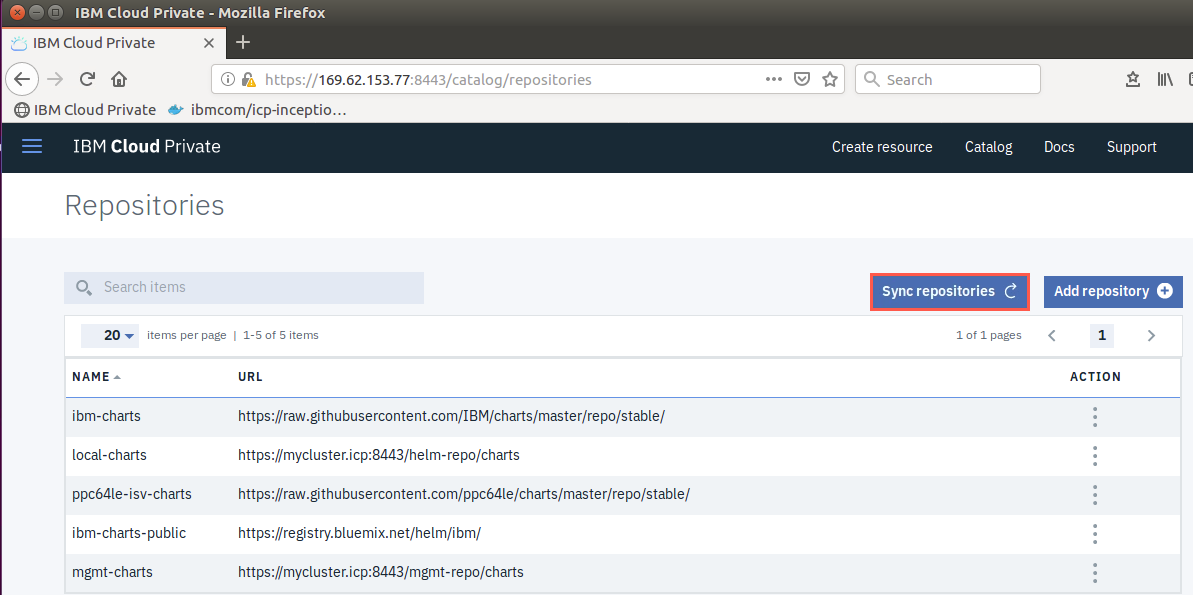This screenshot has width=1193, height=595.
Task: Open page actions three-dot menu in address bar
Action: pos(774,79)
